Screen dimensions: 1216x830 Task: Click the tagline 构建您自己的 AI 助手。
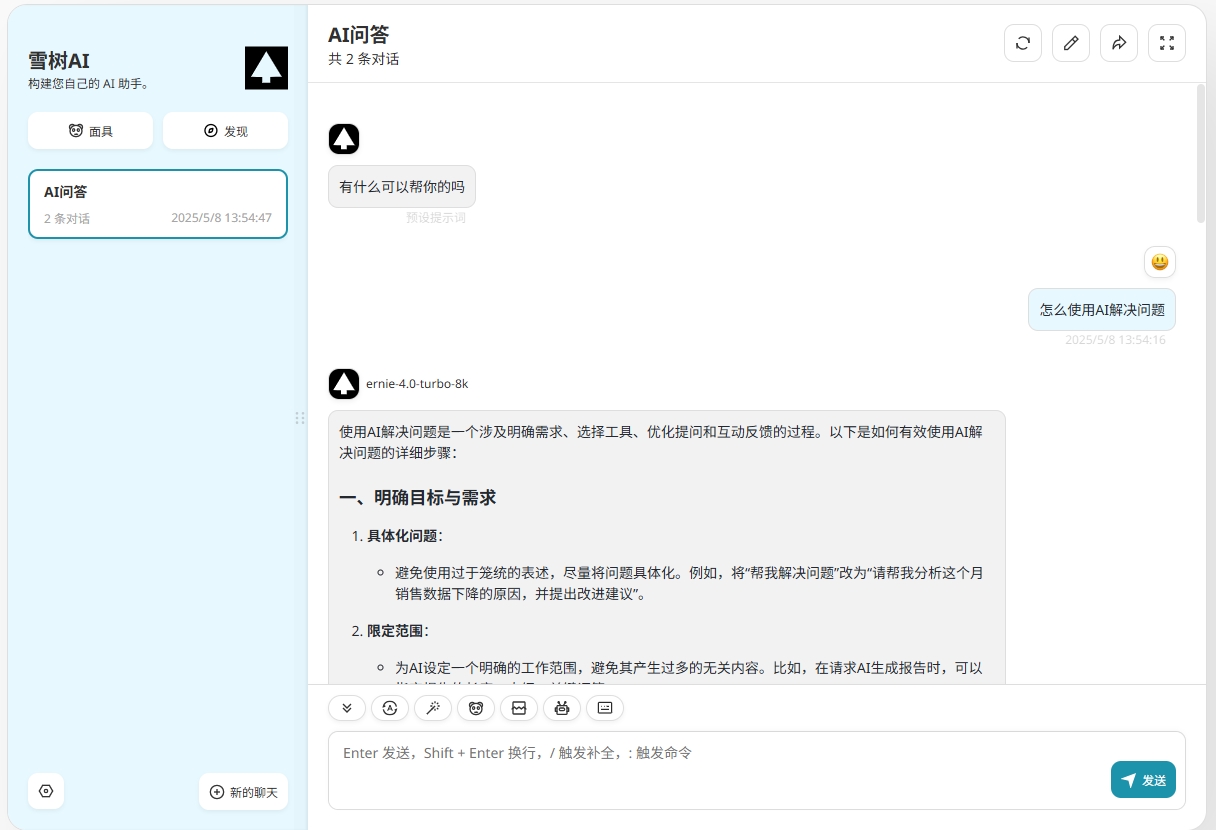coord(89,84)
